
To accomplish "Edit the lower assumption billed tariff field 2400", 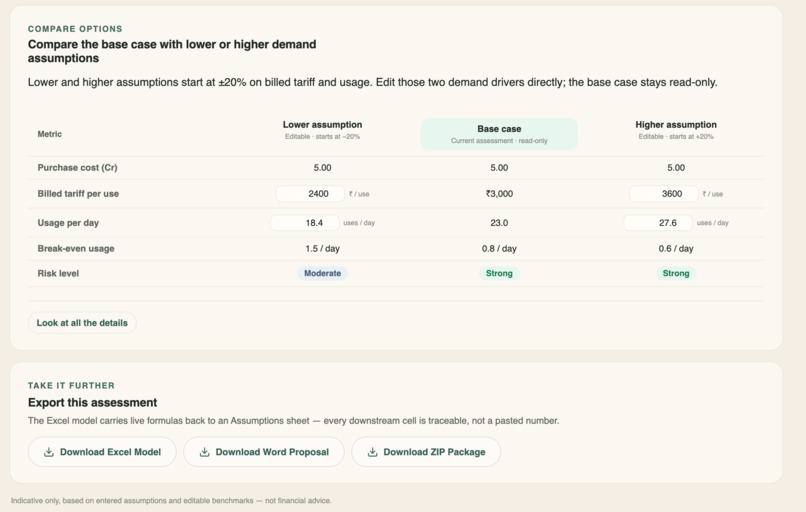I will point(310,194).
